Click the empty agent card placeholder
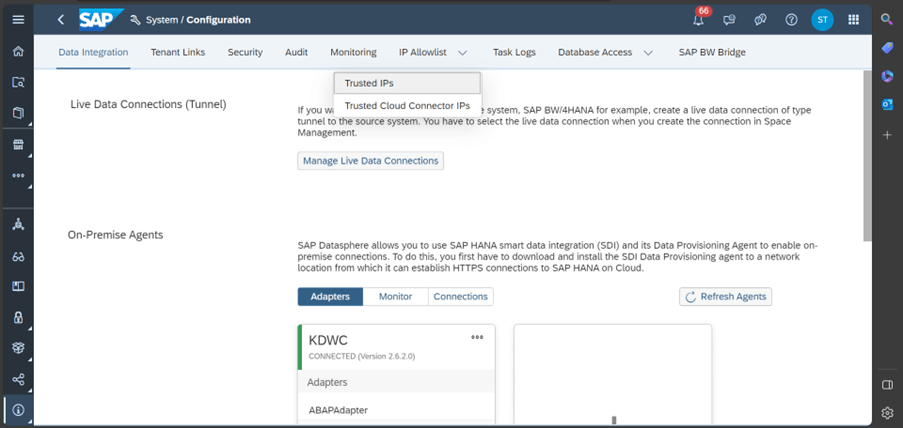This screenshot has width=903, height=428. [x=613, y=374]
